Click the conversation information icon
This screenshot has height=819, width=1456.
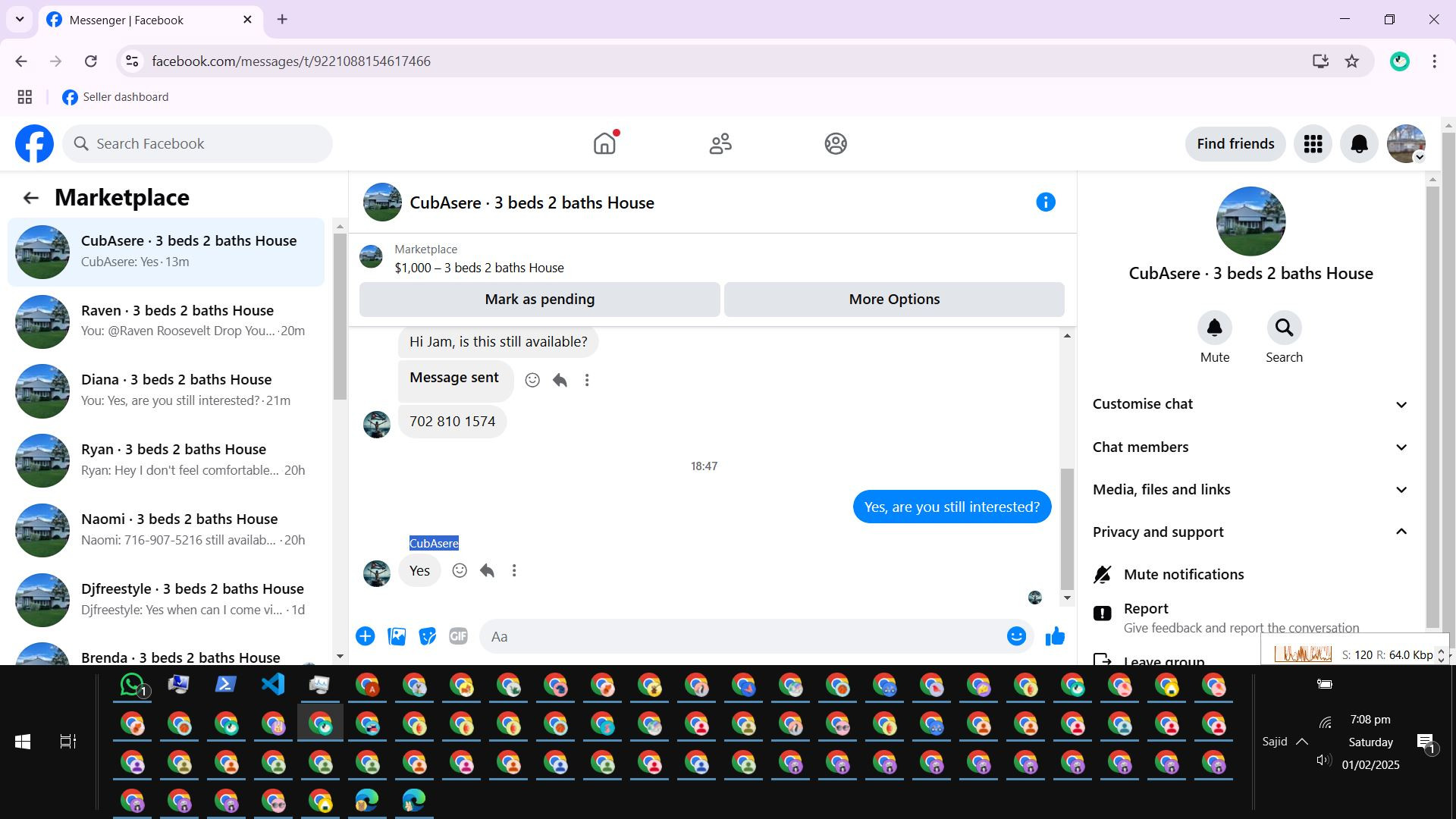point(1045,202)
